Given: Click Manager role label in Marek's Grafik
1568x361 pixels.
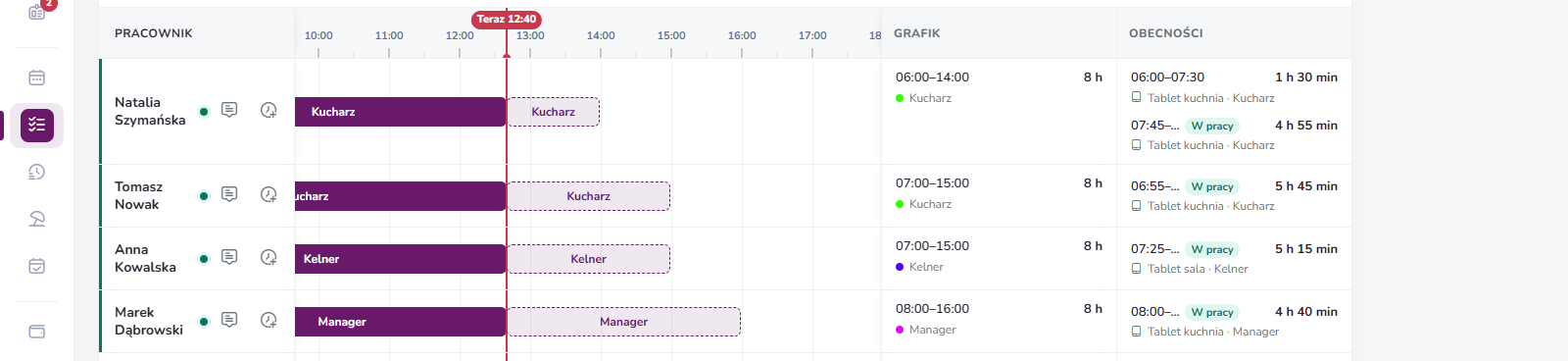Looking at the screenshot, I should 932,330.
